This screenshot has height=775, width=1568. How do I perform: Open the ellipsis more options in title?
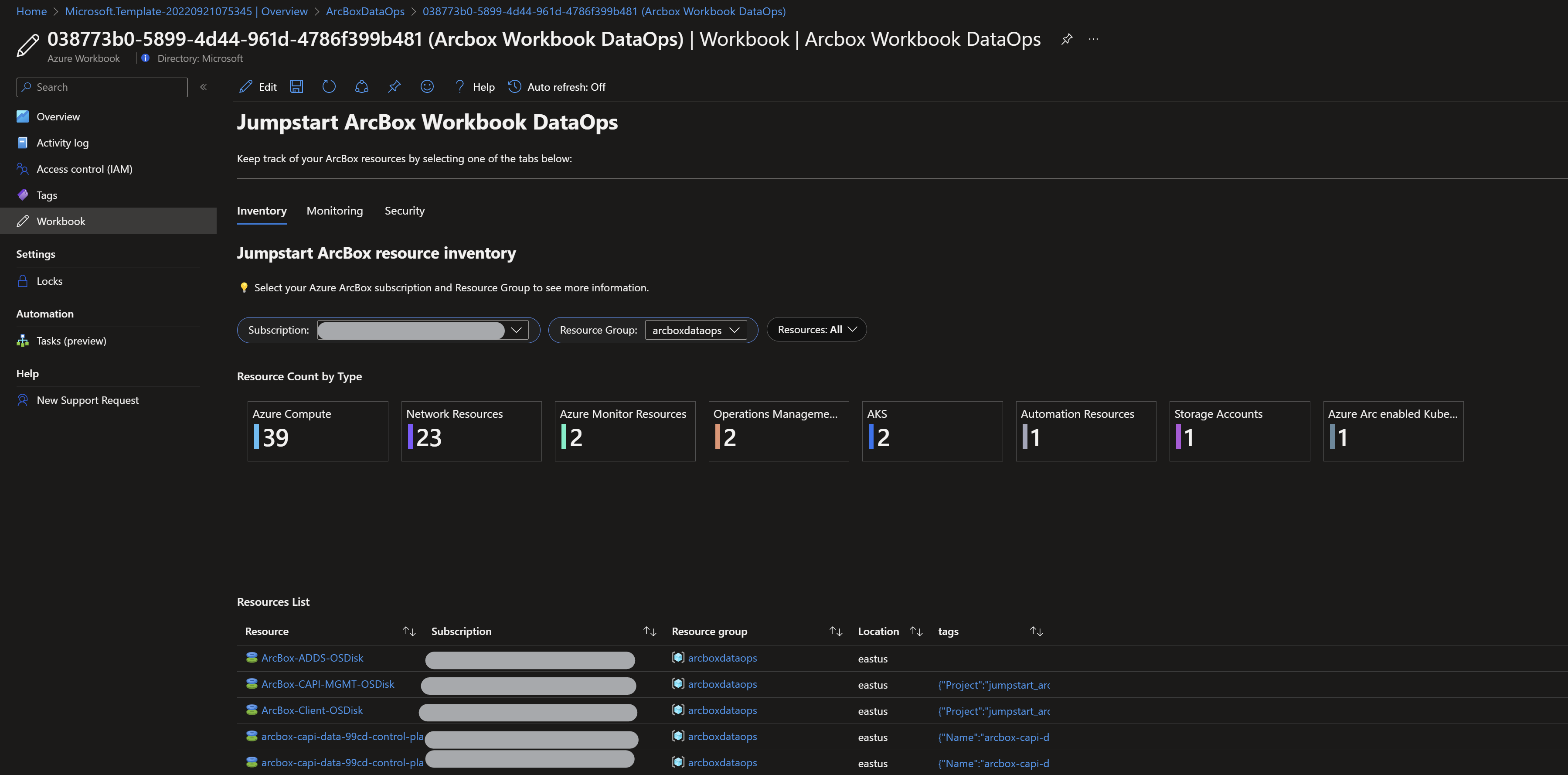1094,40
